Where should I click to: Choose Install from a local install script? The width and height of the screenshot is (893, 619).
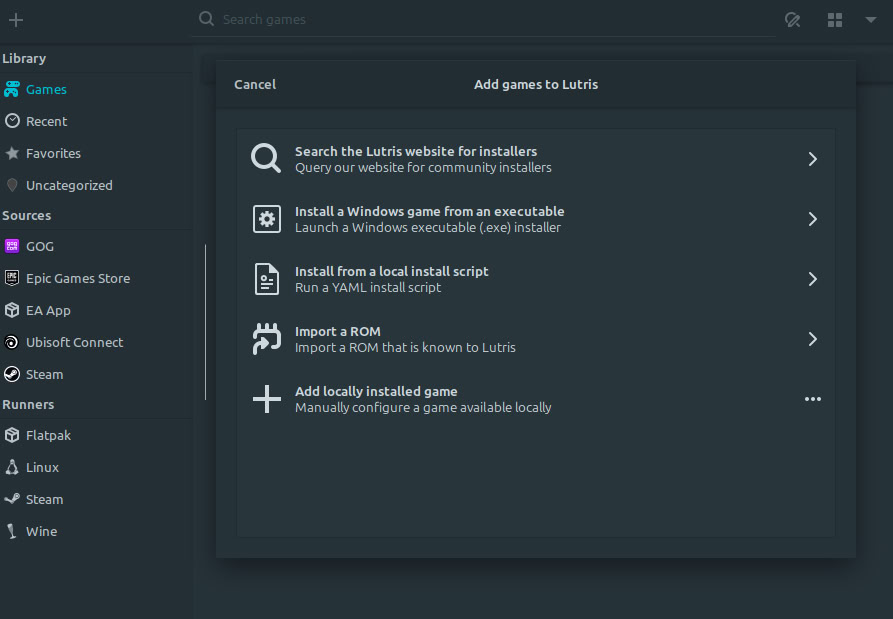[536, 279]
